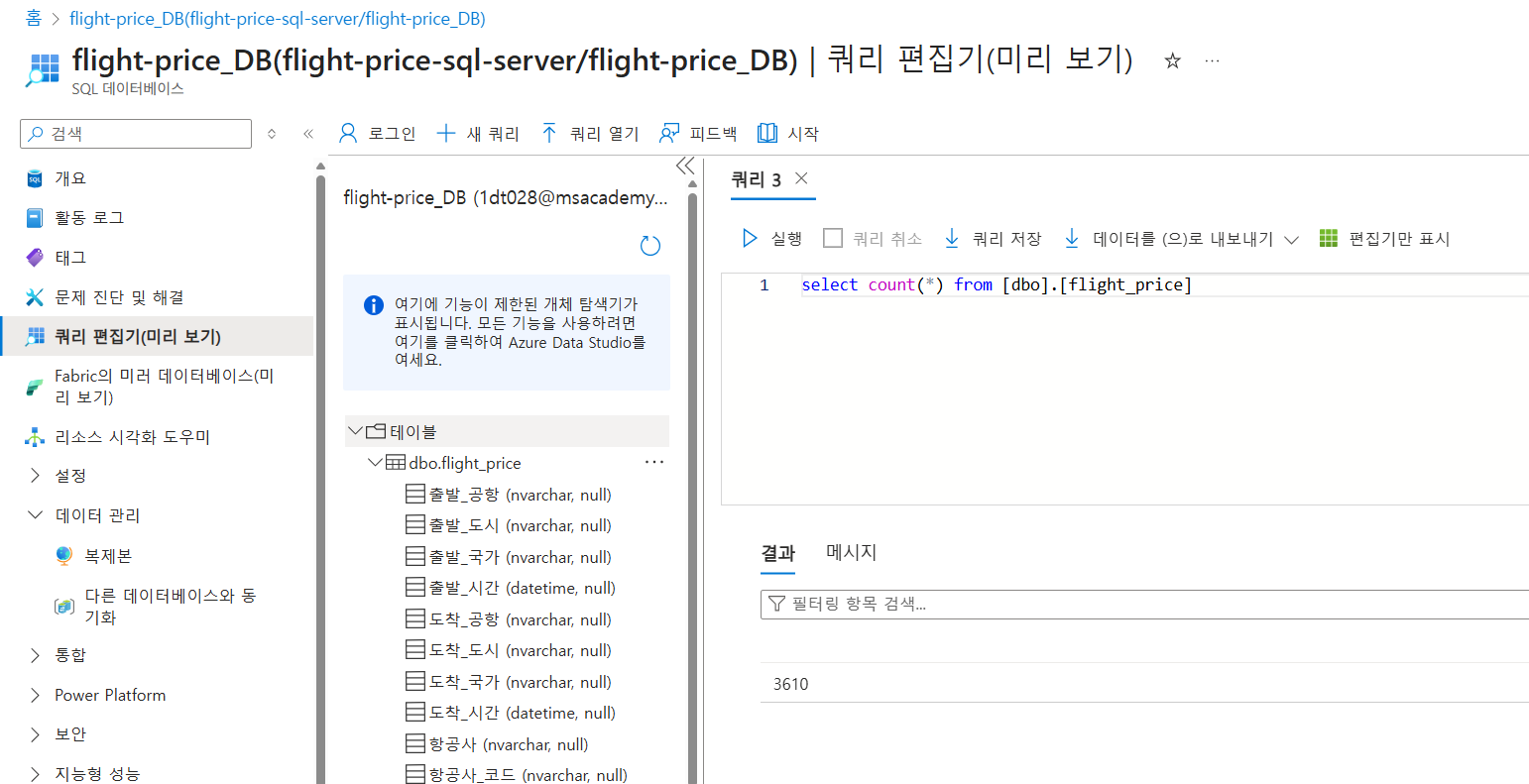Click the 복제본 globe icon

64,556
